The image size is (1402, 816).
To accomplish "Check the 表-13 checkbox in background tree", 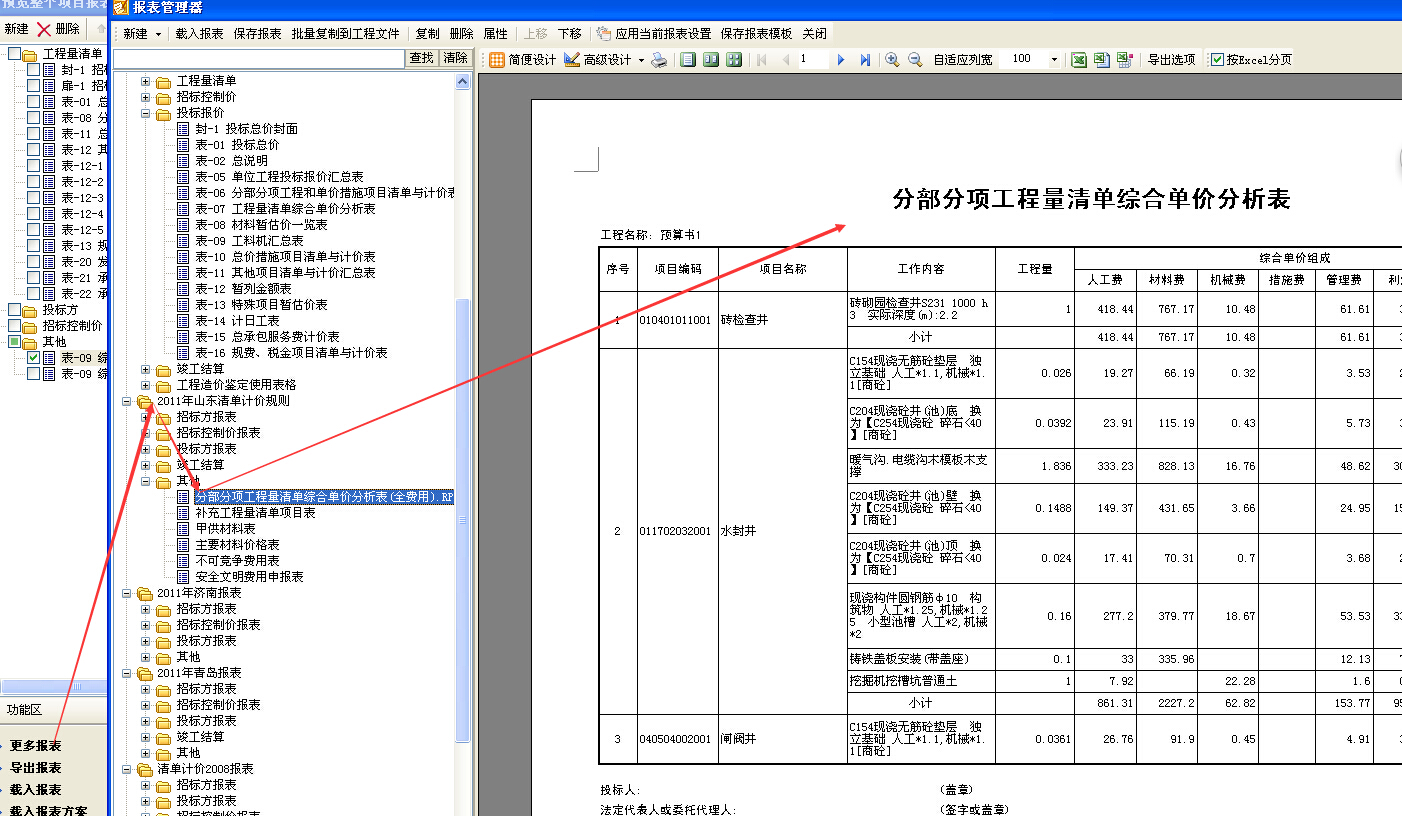I will pyautogui.click(x=33, y=246).
